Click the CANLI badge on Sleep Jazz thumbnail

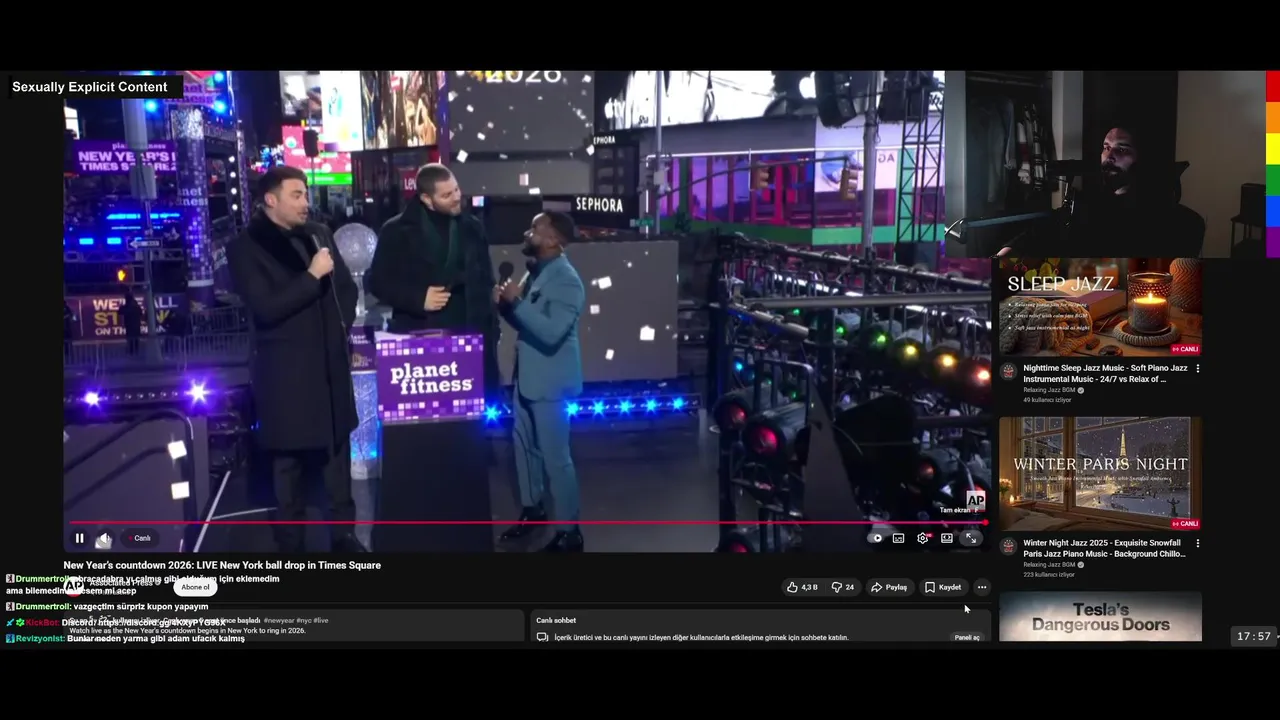(x=1185, y=349)
